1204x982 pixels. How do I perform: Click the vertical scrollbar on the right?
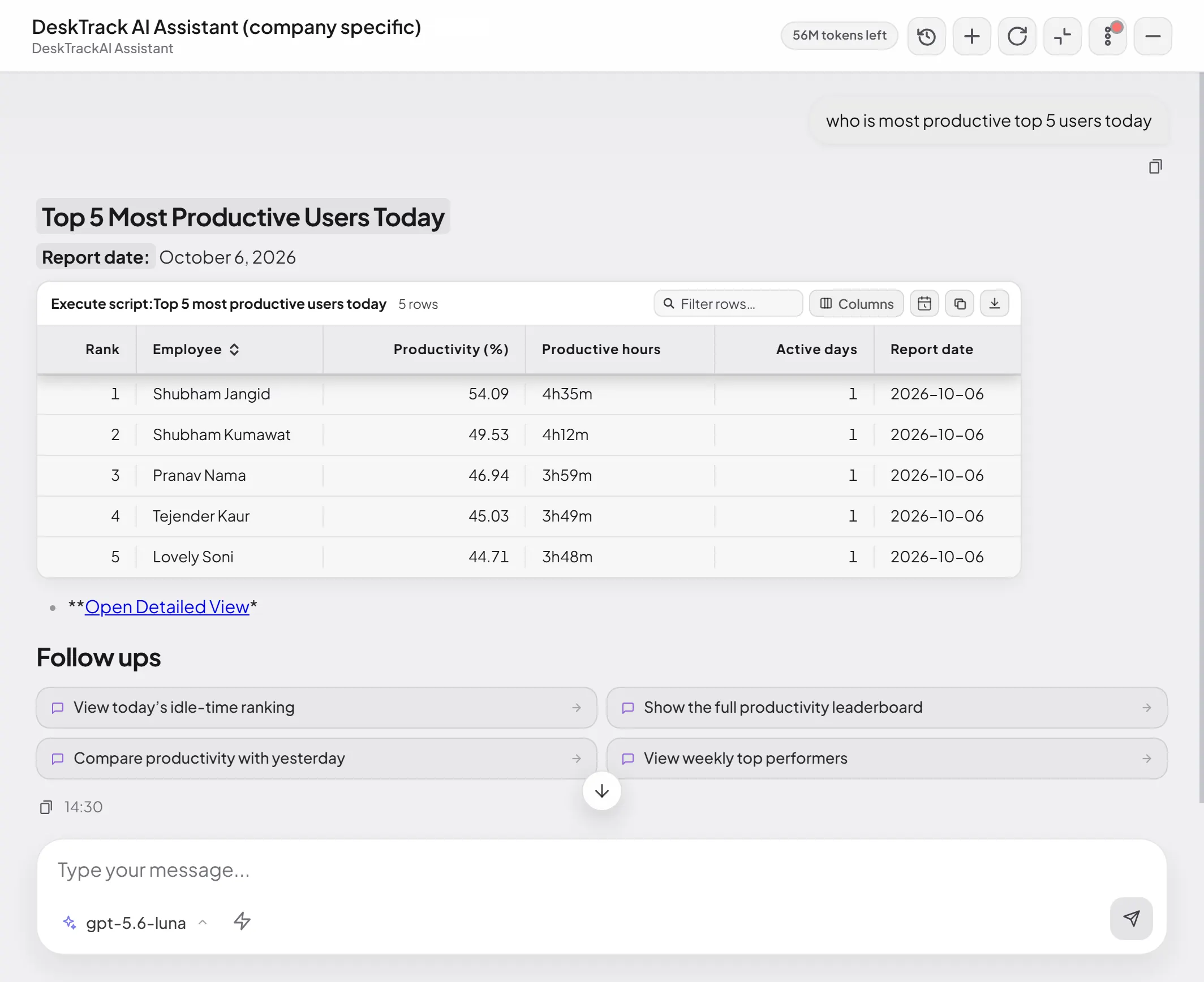1201,438
